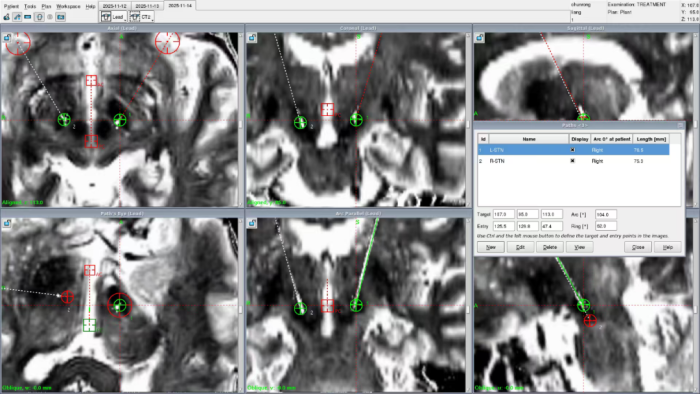
Task: Toggle Display checkbox for R-STN path
Action: click(x=573, y=161)
